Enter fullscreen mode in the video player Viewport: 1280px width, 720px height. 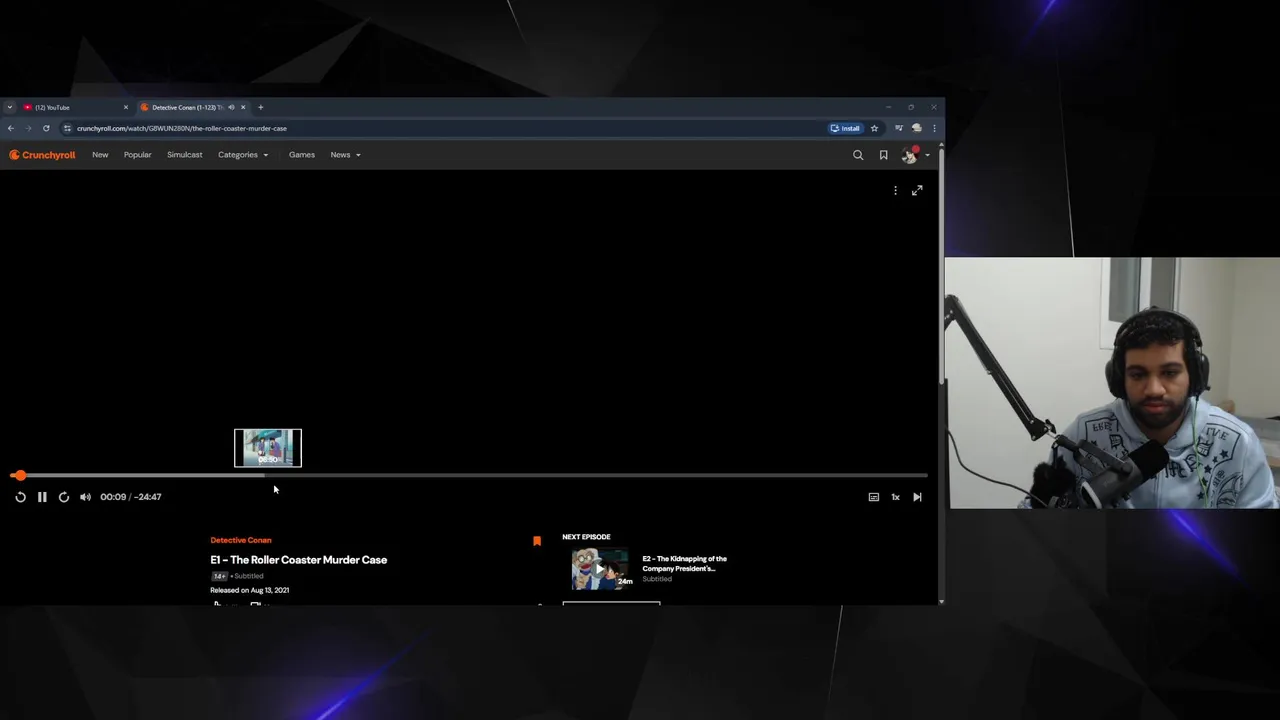coord(917,190)
